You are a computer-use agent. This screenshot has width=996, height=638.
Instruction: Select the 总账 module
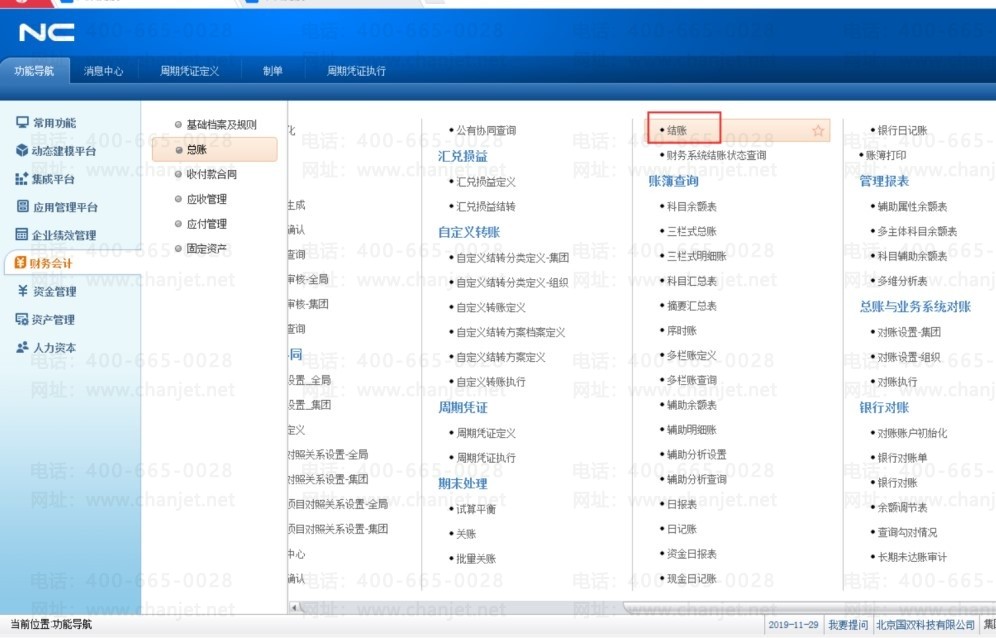(x=215, y=149)
